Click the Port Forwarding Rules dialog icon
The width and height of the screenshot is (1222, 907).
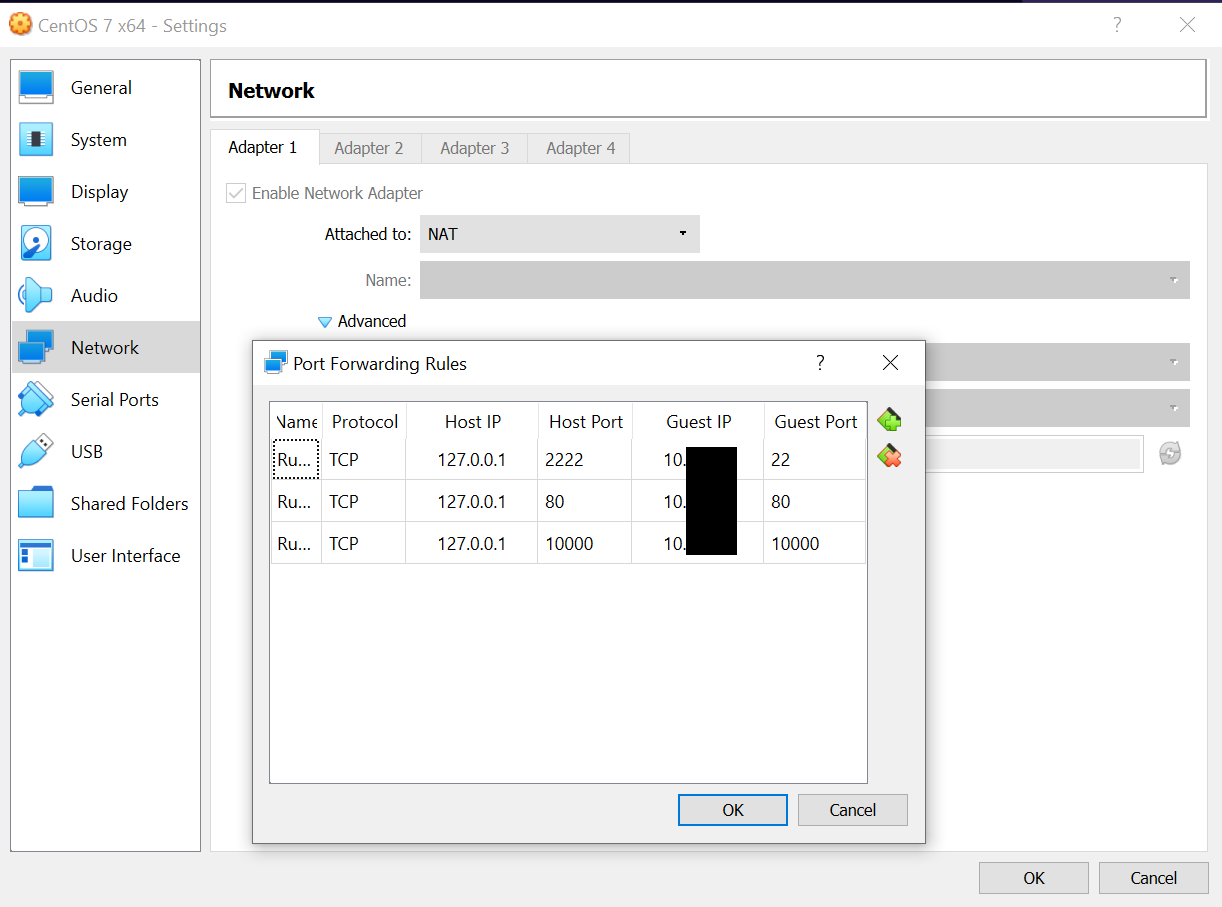coord(275,363)
